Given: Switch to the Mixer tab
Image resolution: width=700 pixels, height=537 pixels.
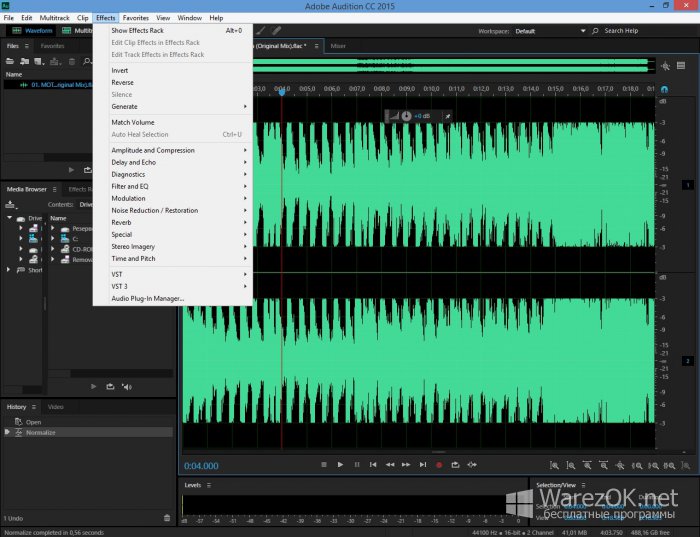Looking at the screenshot, I should (338, 46).
